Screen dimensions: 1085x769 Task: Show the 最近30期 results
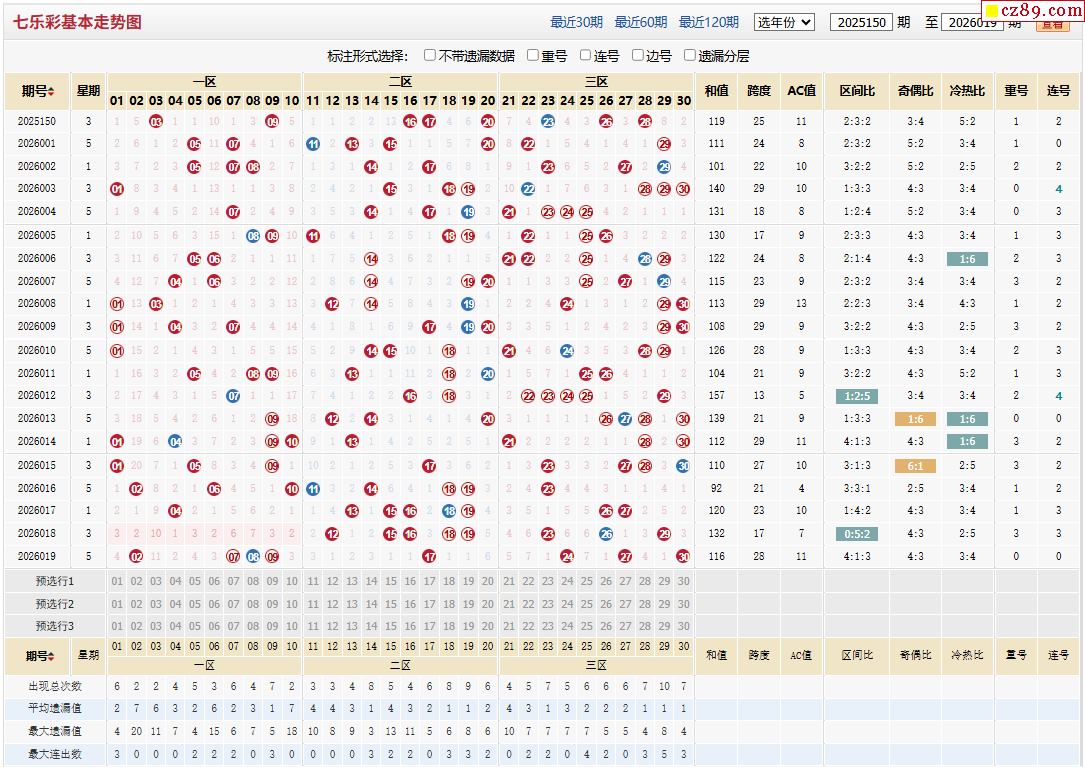pos(576,22)
